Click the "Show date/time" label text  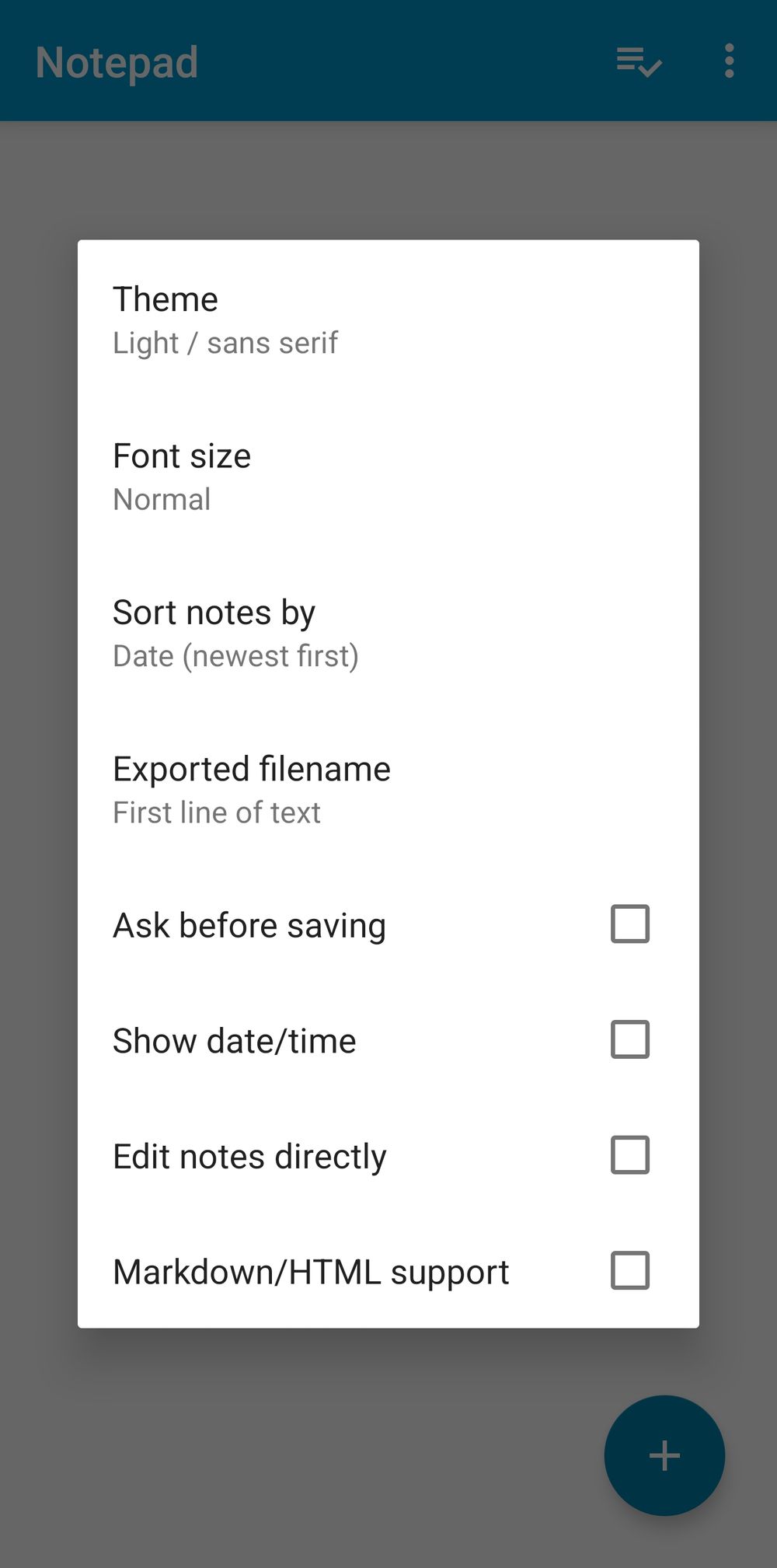click(234, 1042)
